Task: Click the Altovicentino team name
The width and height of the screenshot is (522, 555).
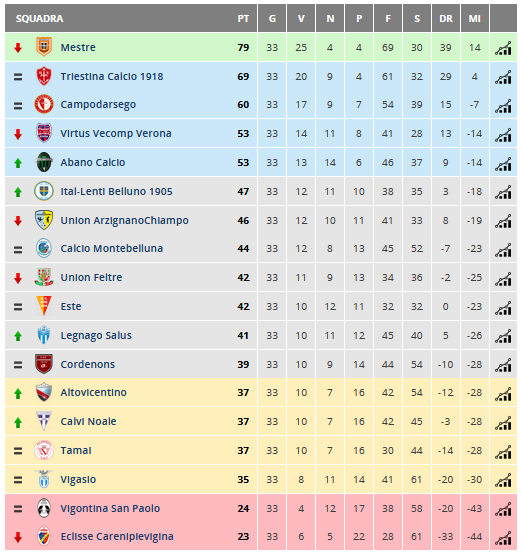Action: tap(93, 393)
